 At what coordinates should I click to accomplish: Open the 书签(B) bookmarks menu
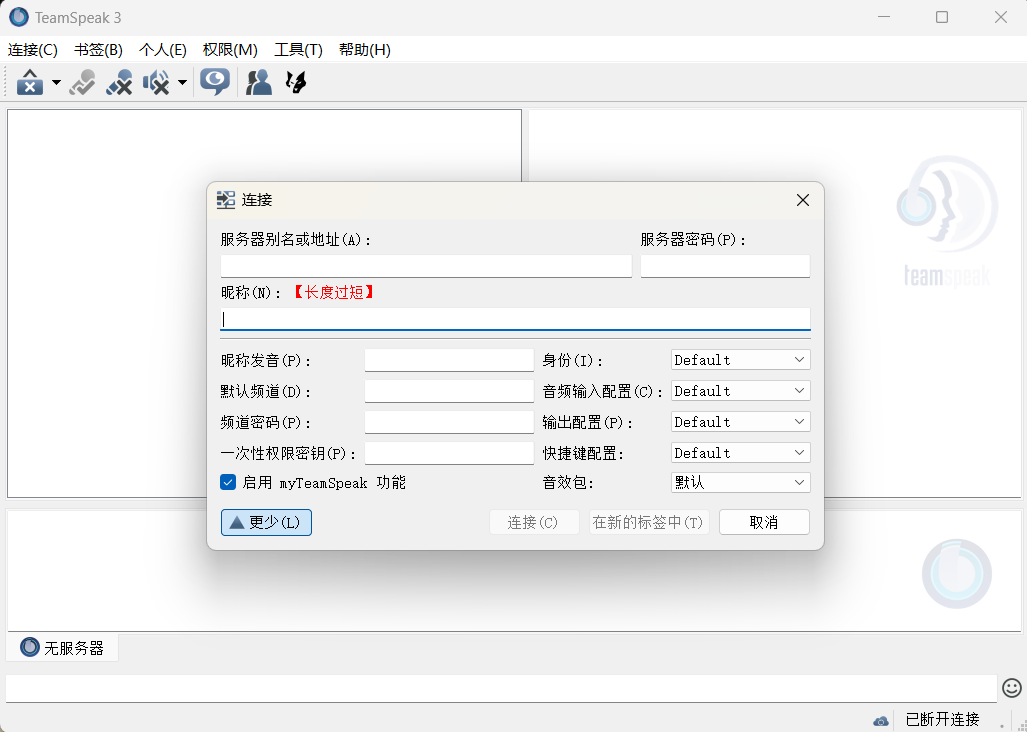pyautogui.click(x=98, y=50)
